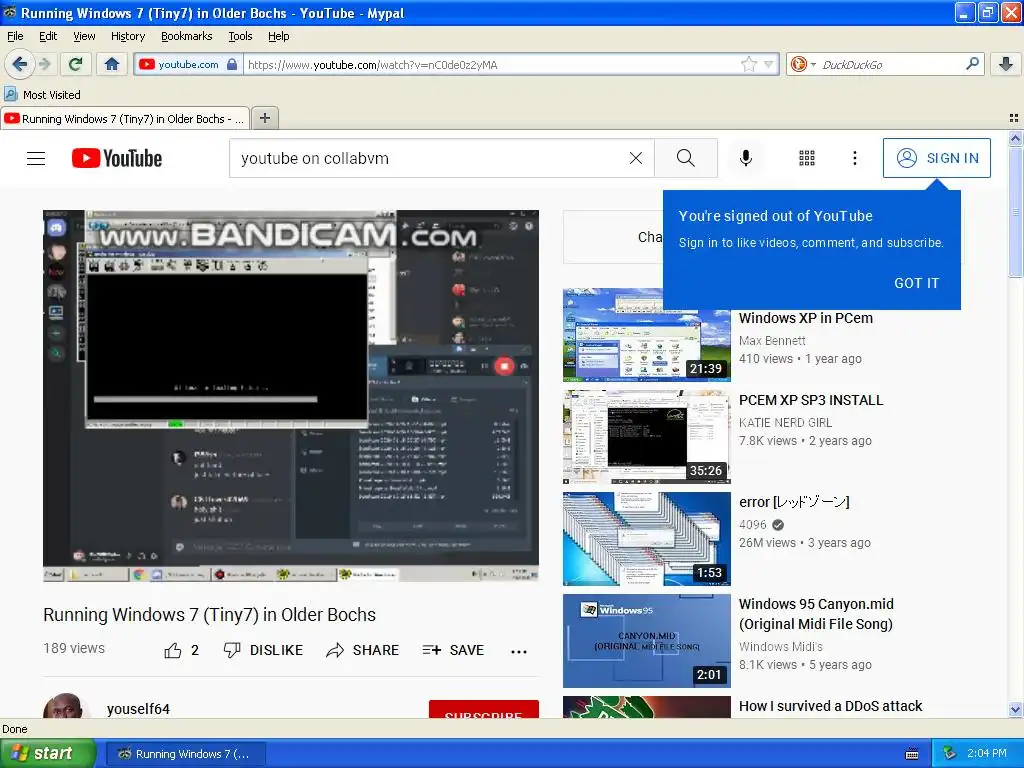Select the Running Windows 7 taskbar item
1024x768 pixels.
pyautogui.click(x=185, y=754)
